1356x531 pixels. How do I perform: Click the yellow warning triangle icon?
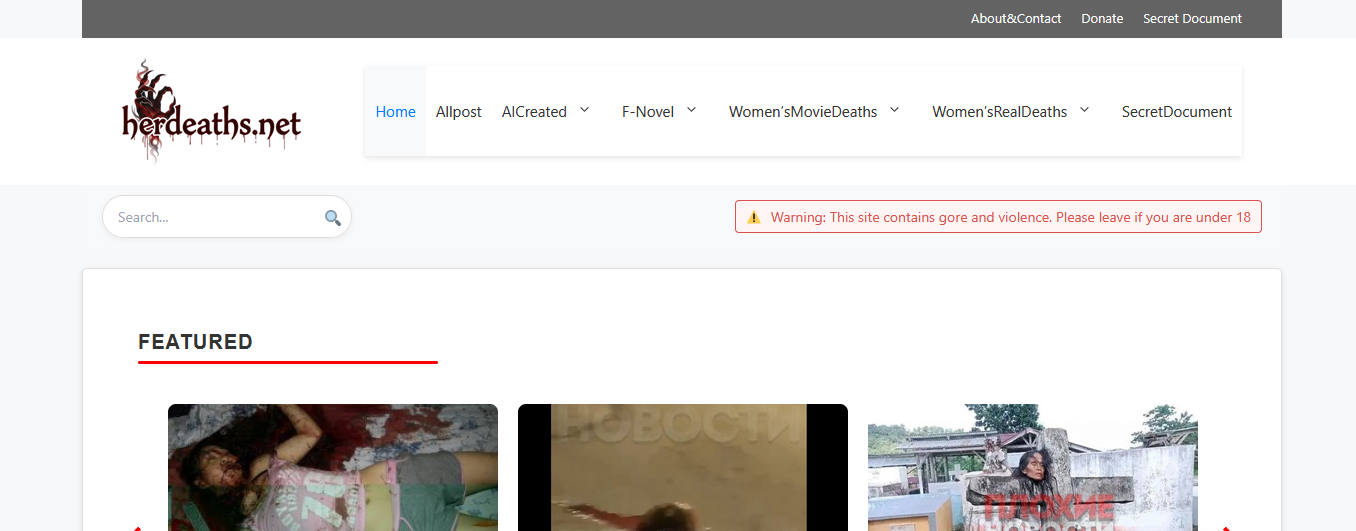(754, 217)
